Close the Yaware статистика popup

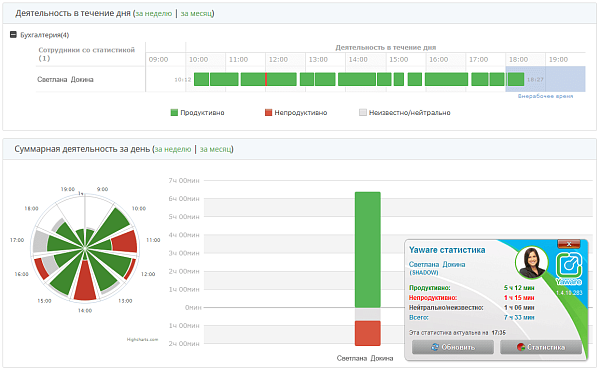569,244
